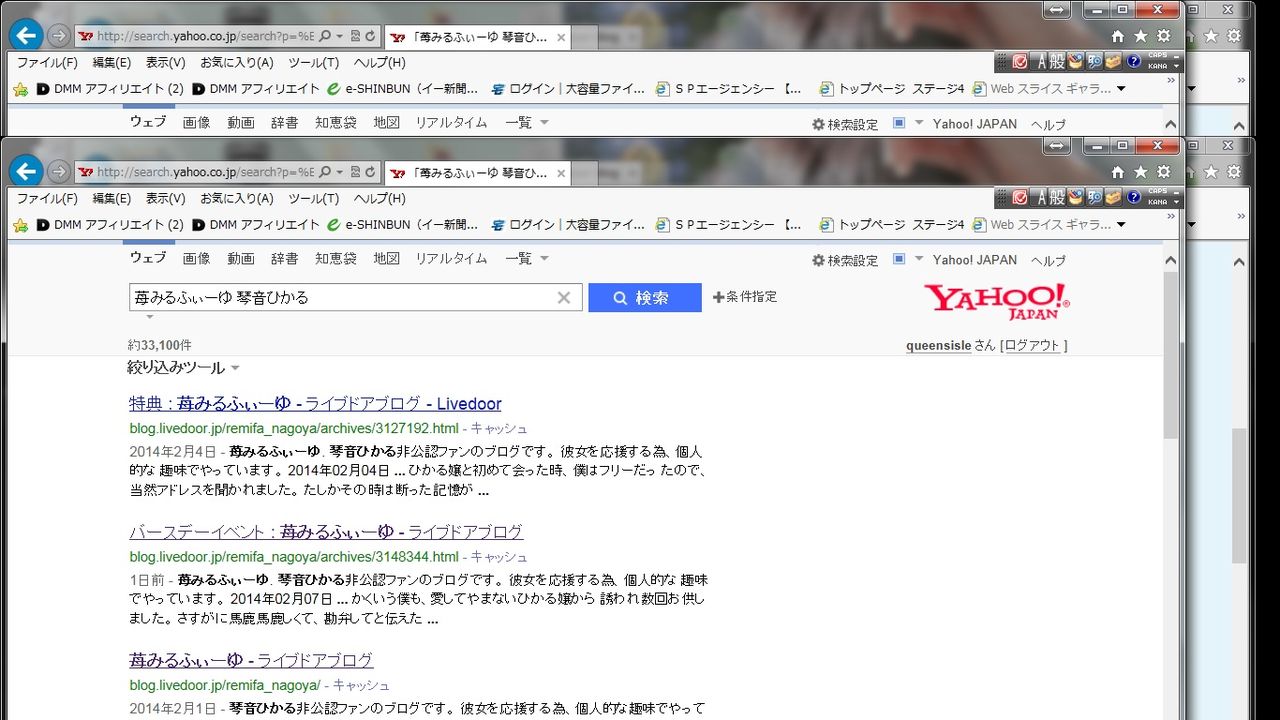Screen dimensions: 1280x720
Task: Close the Yahoo search tab in front window
Action: pyautogui.click(x=561, y=173)
